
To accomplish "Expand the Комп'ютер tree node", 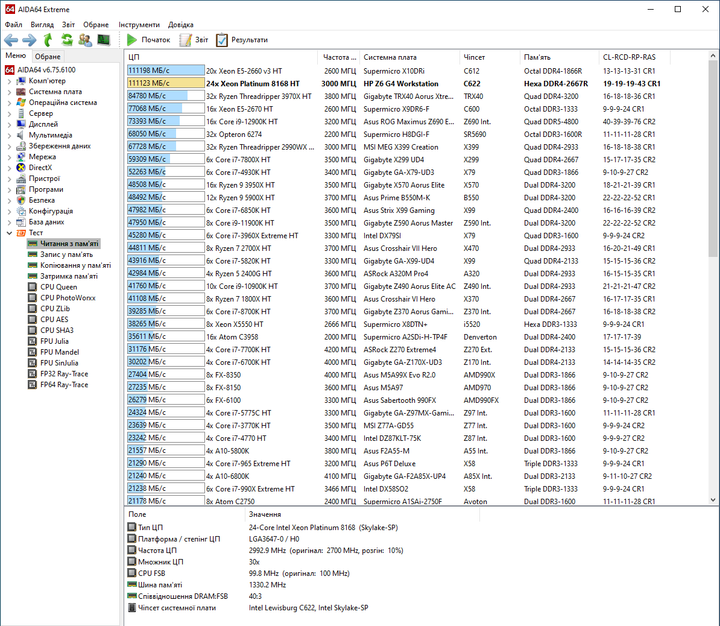I will tap(9, 81).
